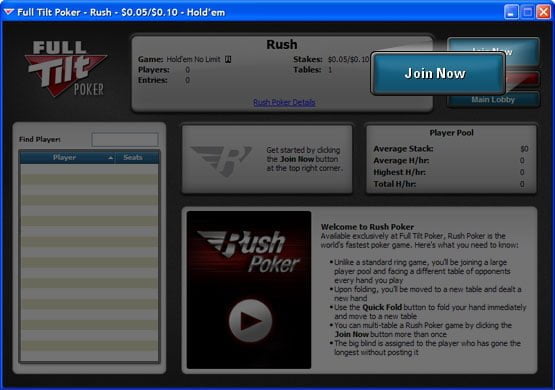Select the Highest H/hr label
The height and width of the screenshot is (390, 555).
tap(400, 172)
